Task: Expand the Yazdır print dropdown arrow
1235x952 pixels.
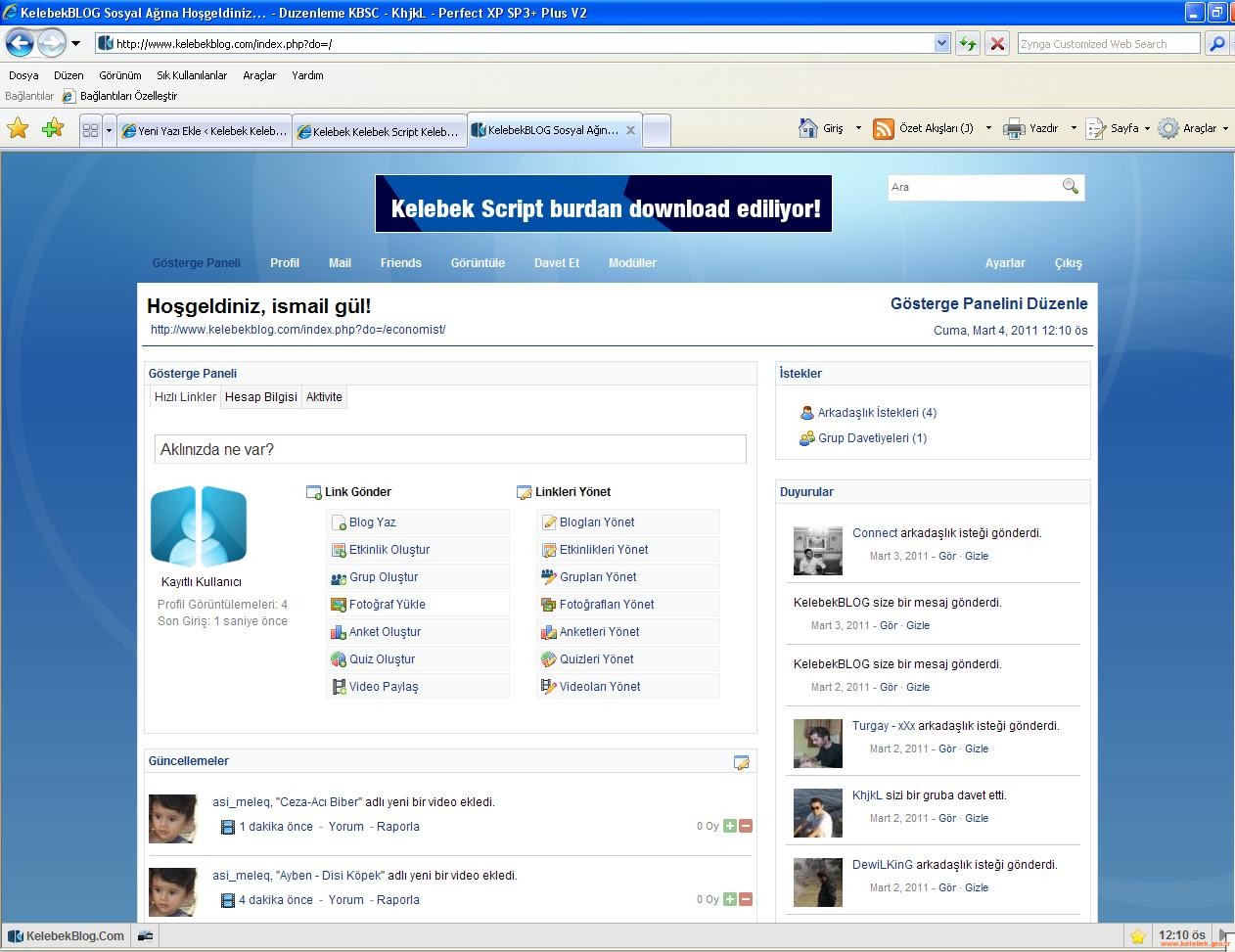Action: [x=1074, y=128]
